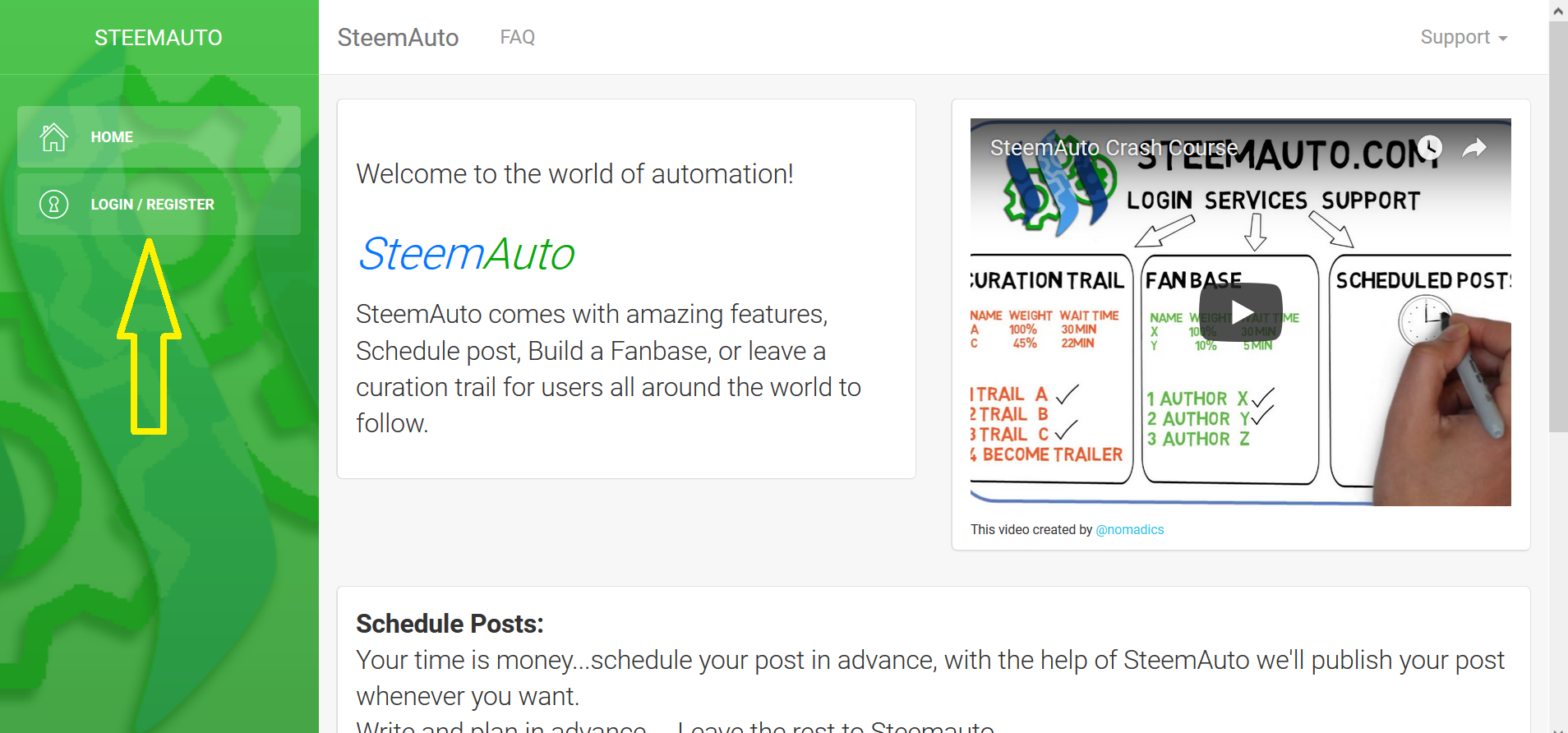Play the SteemAuto Crash Course video

pyautogui.click(x=1241, y=312)
